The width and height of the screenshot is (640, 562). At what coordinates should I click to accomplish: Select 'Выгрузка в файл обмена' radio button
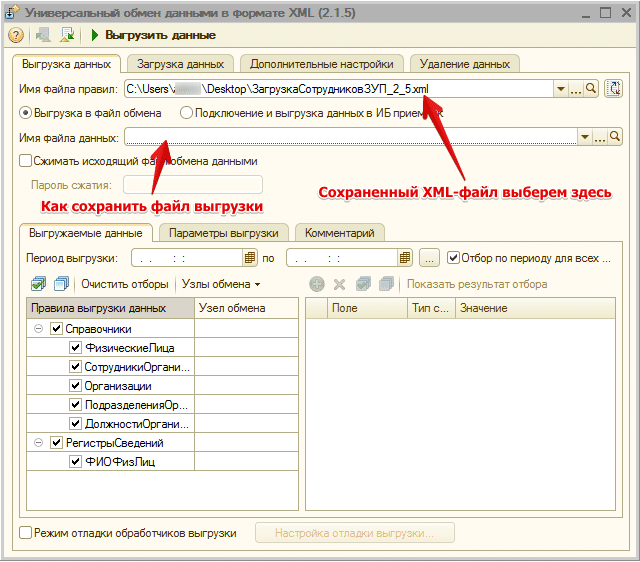[26, 113]
